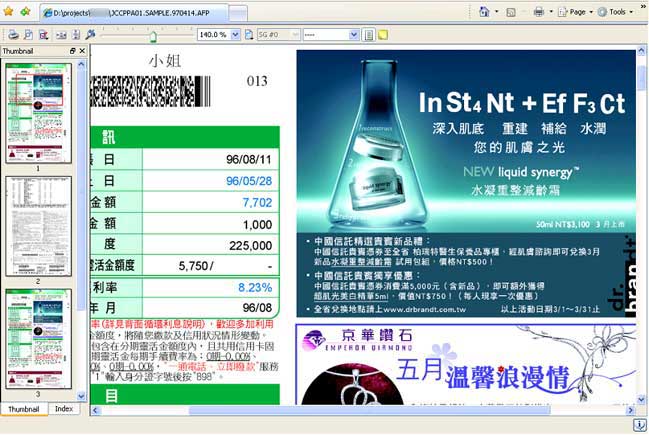Click the magnifier zoom tool icon
The width and height of the screenshot is (649, 435).
[90, 34]
